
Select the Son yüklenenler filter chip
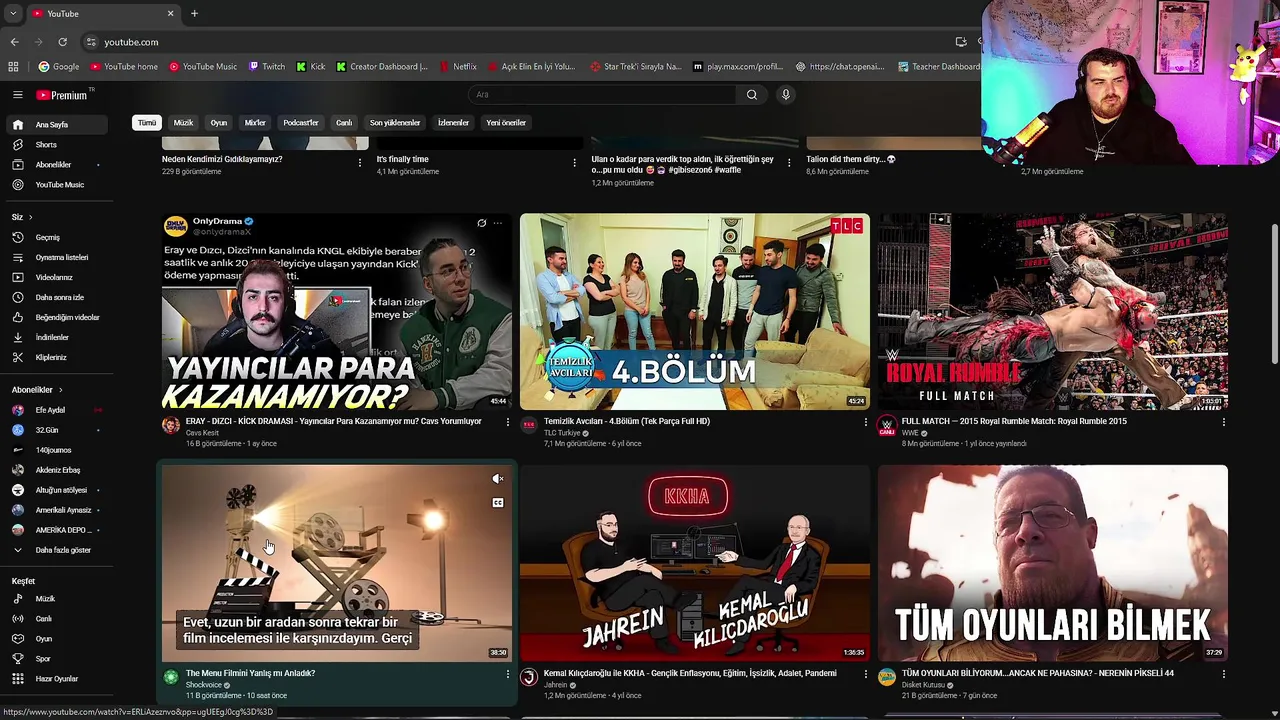[395, 123]
